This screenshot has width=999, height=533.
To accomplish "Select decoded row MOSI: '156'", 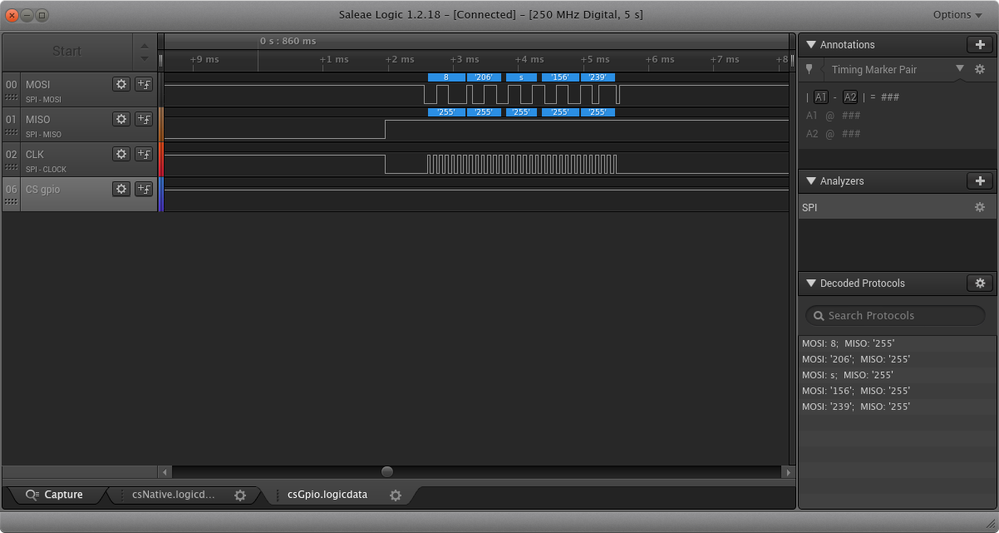I will click(x=895, y=390).
